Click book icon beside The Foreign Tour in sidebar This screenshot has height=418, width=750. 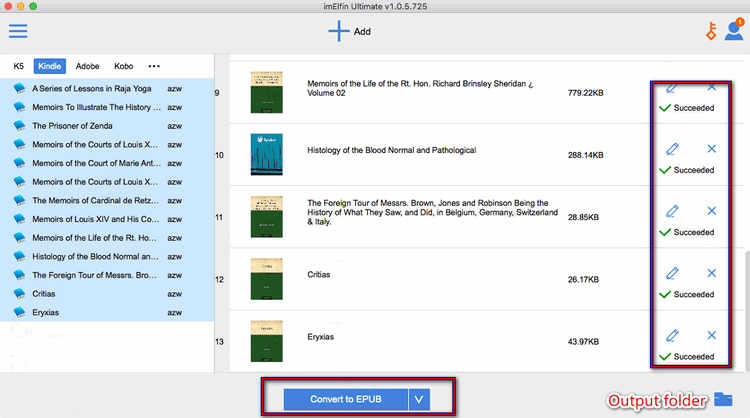point(19,275)
